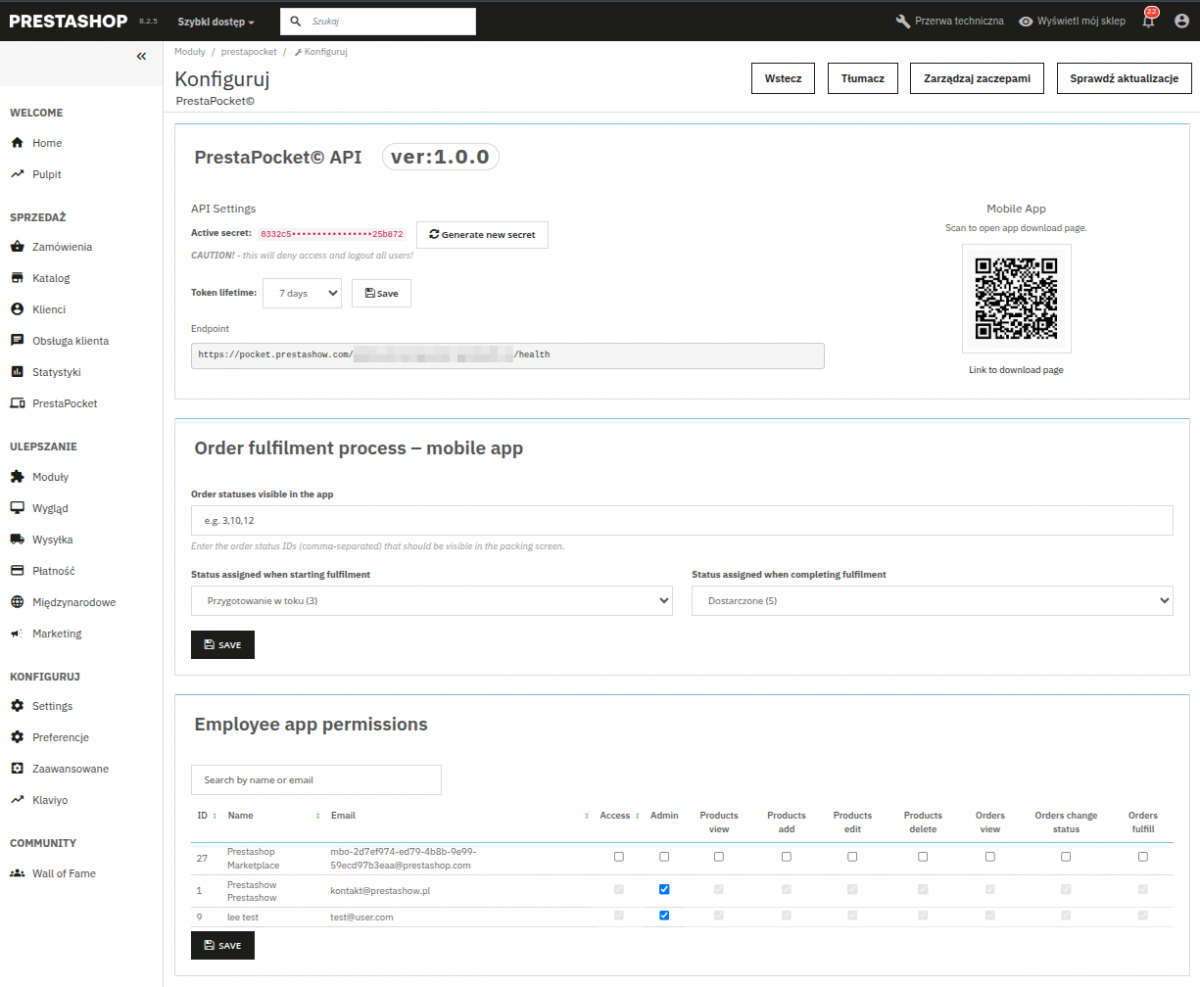
Task: Click the eye icon for Wyświetl mój sklep
Action: click(x=1025, y=21)
